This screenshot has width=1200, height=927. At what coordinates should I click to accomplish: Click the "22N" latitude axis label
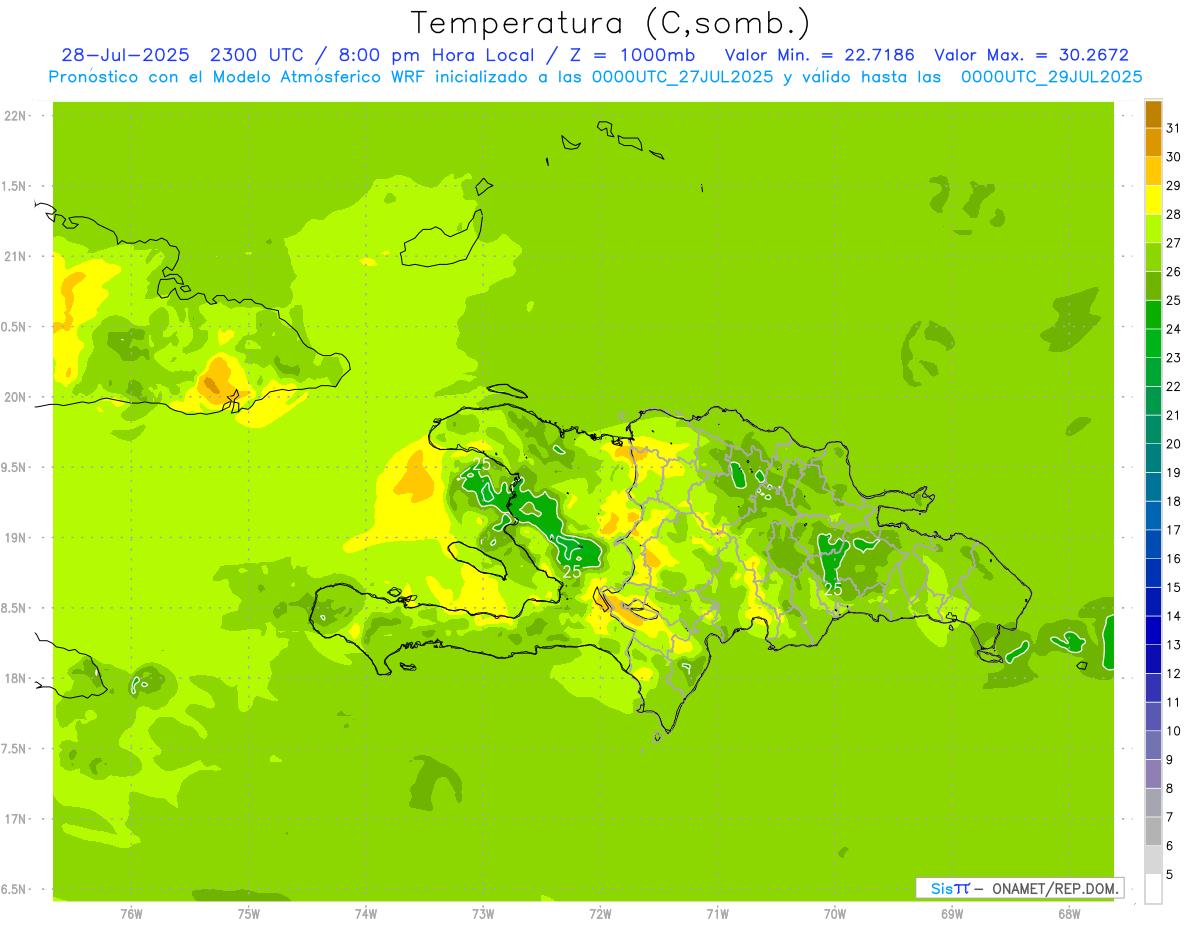click(16, 116)
